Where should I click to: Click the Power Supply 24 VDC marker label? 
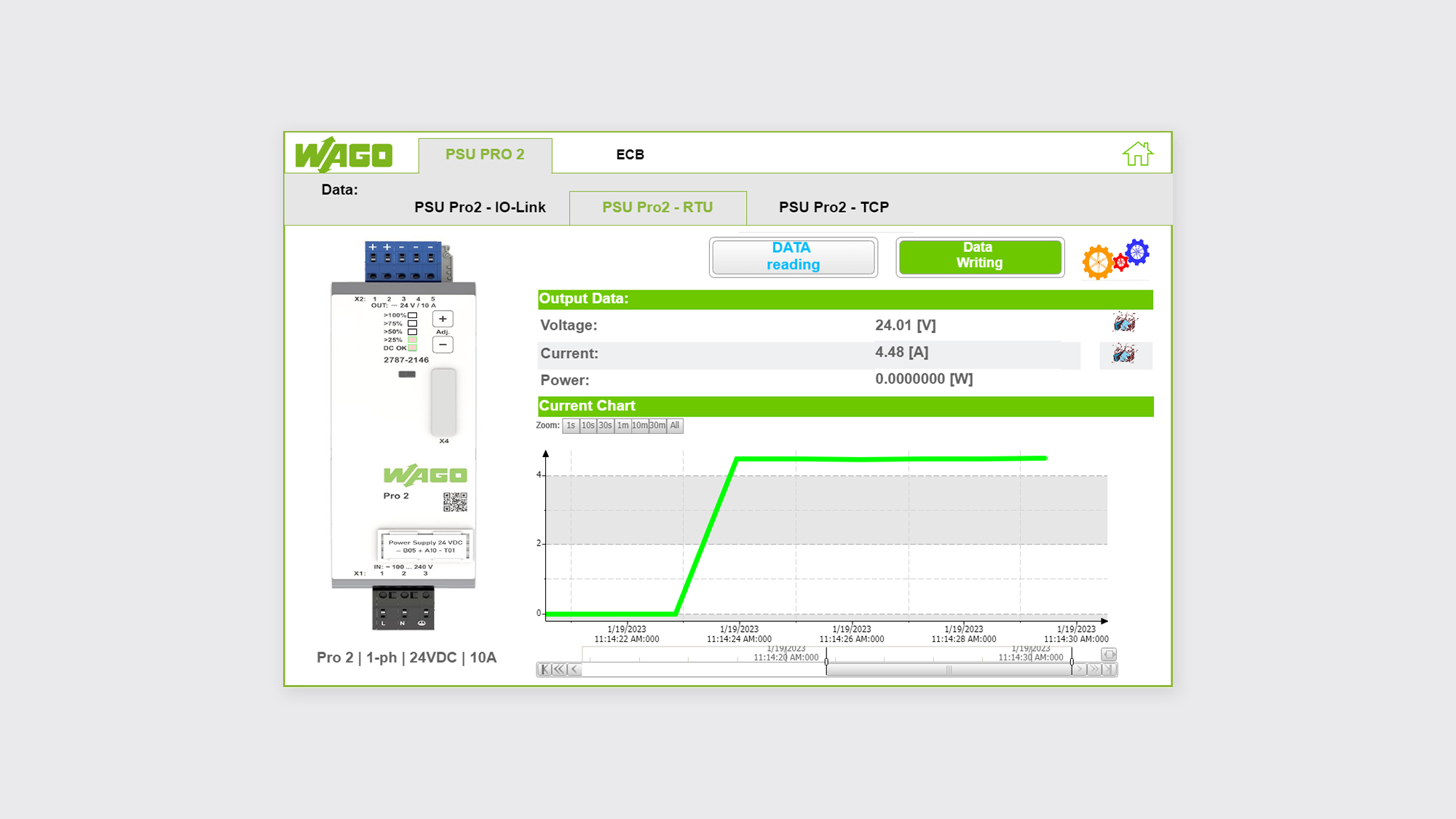pos(425,546)
